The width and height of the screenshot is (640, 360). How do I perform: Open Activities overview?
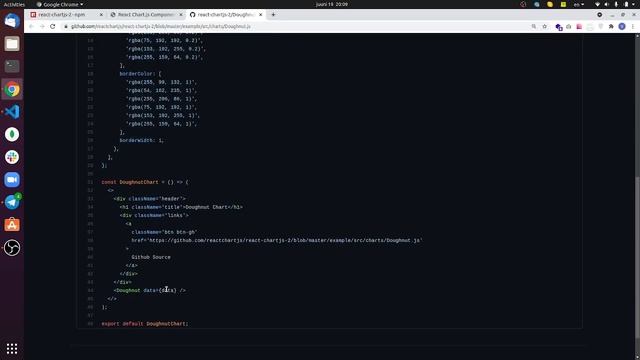click(x=14, y=4)
